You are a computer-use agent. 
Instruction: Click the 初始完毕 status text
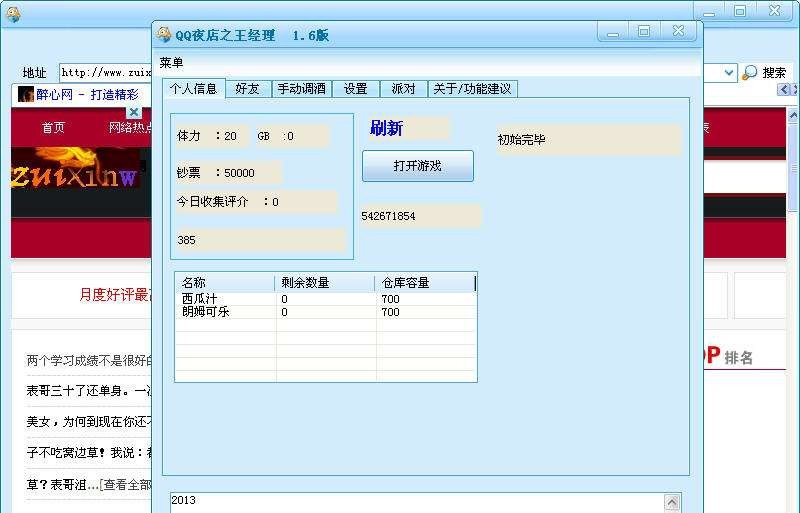tap(521, 139)
